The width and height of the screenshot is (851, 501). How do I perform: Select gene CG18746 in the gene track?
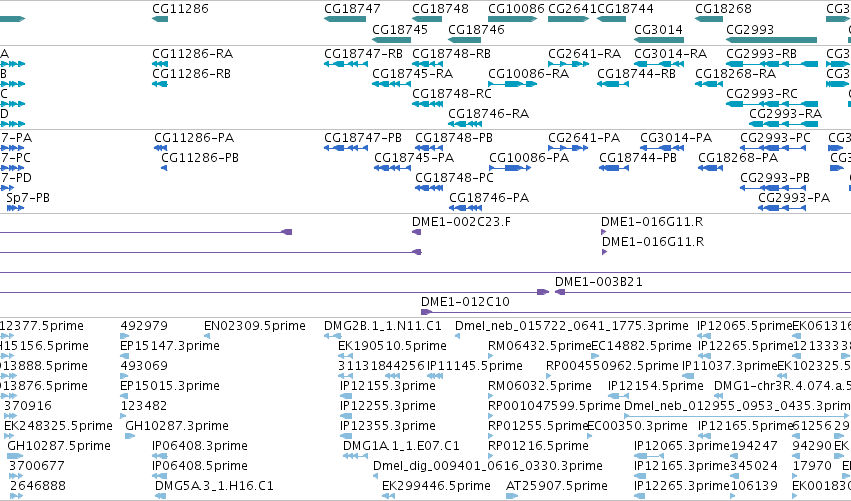pyautogui.click(x=476, y=30)
